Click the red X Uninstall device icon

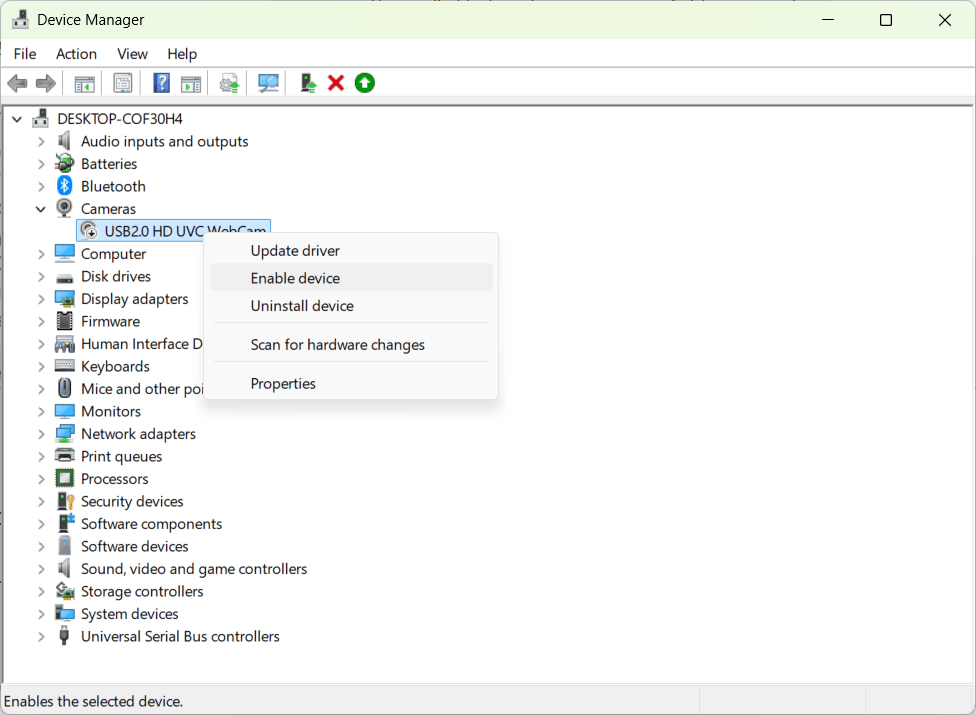[336, 83]
